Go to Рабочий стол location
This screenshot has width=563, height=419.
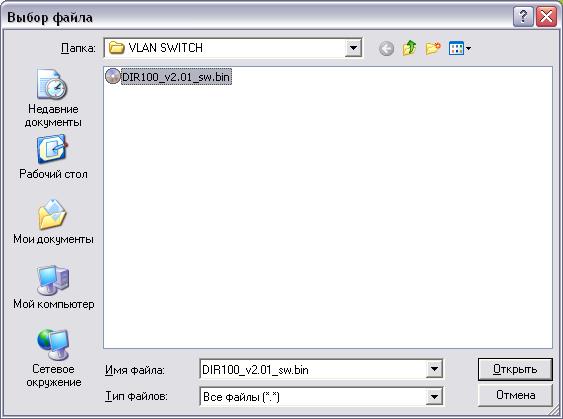pyautogui.click(x=53, y=157)
